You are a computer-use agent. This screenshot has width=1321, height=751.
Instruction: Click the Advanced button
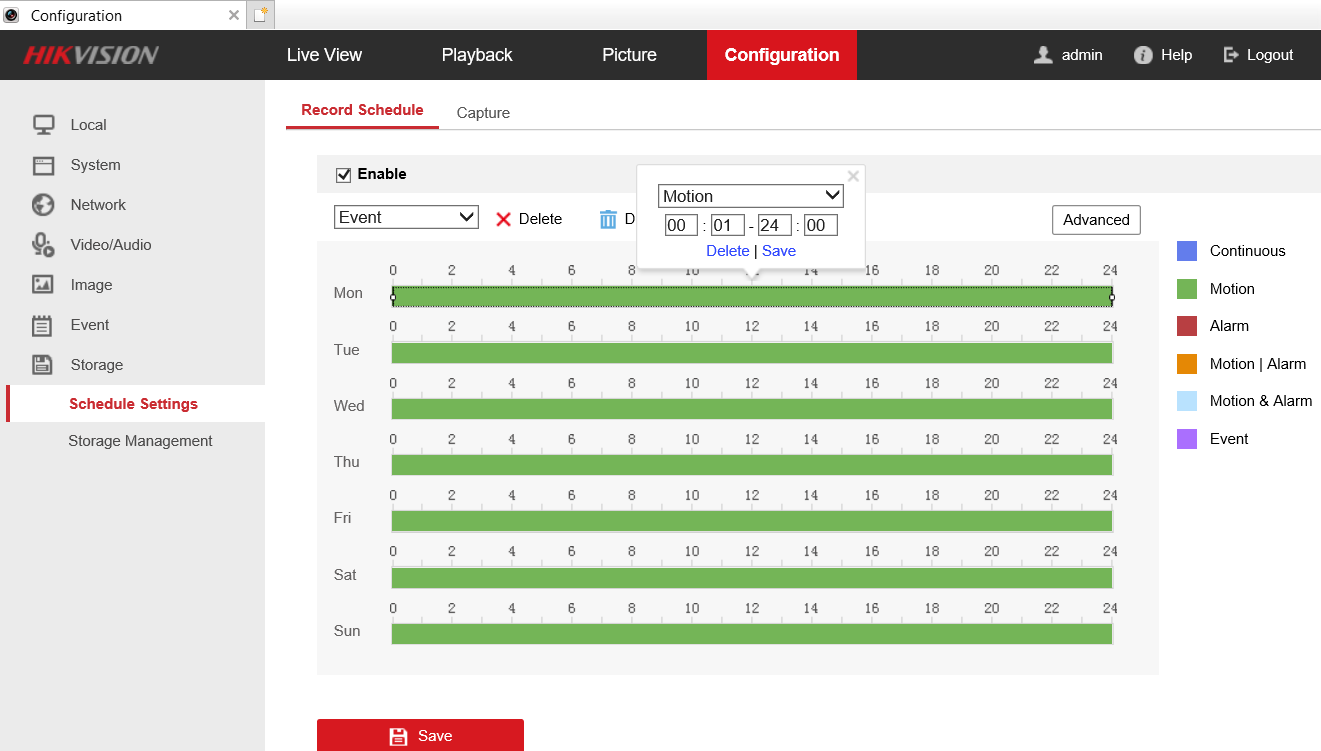pos(1096,220)
